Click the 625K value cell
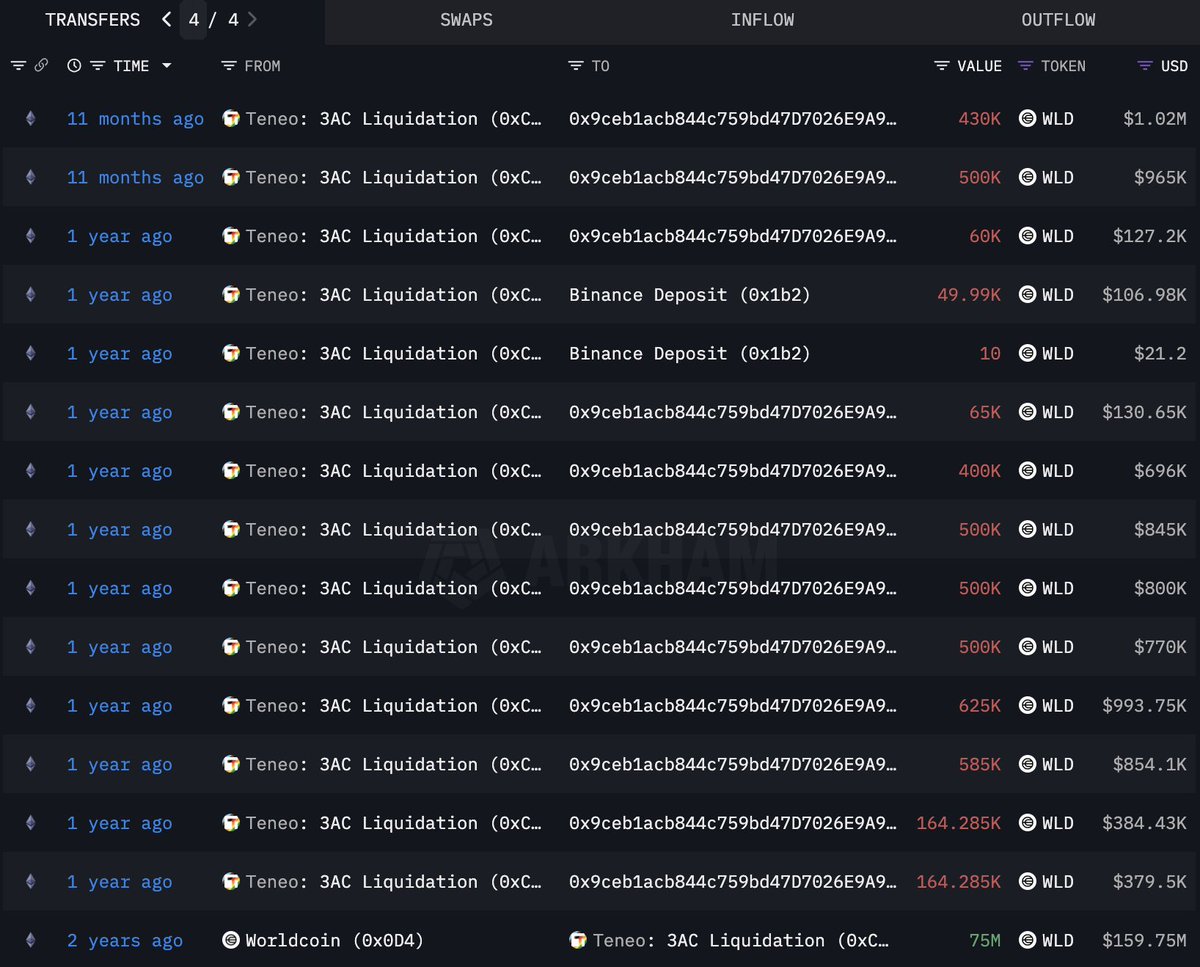Viewport: 1200px width, 967px height. point(980,706)
